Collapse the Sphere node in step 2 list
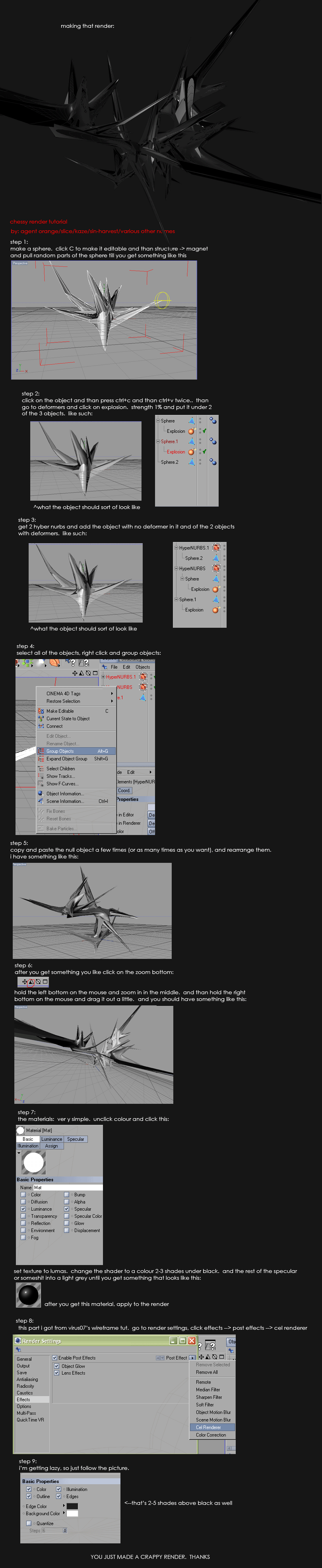This screenshot has height=1568, width=322. point(158,420)
